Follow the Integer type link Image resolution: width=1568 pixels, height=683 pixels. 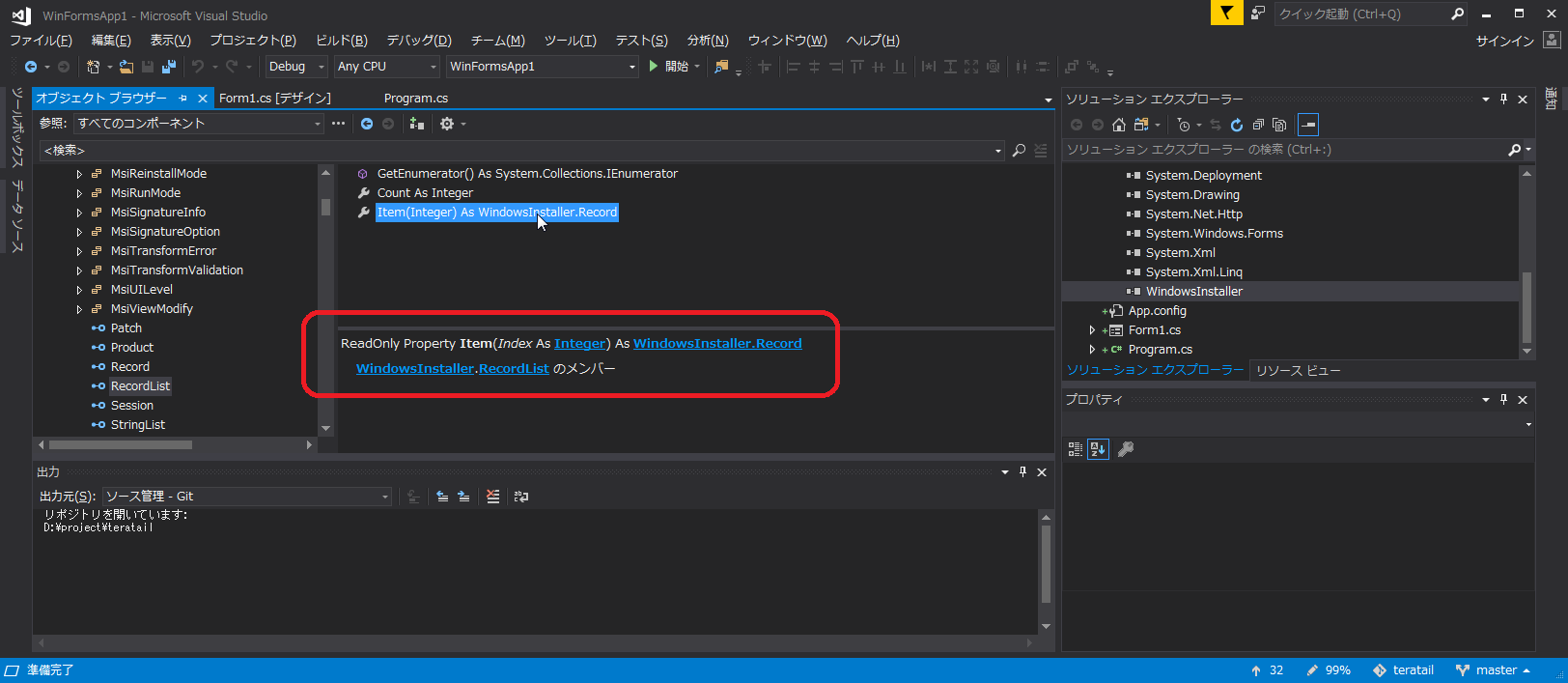click(580, 344)
